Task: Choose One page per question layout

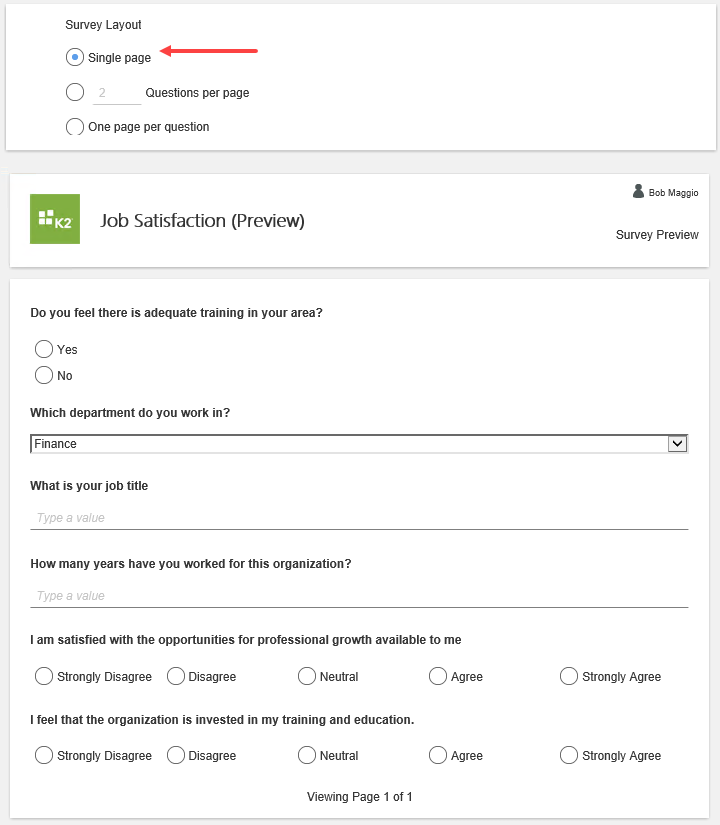Action: pyautogui.click(x=75, y=127)
